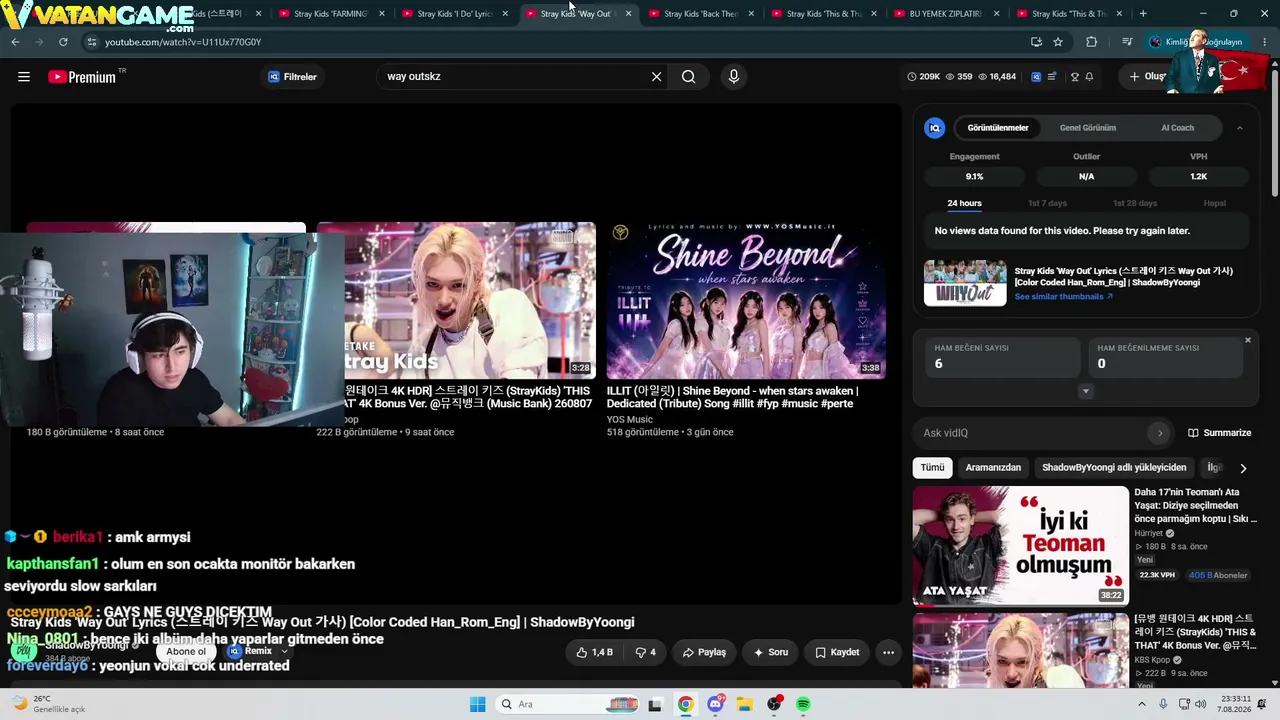Open YOS Music channel link
1280x720 pixels.
point(629,420)
